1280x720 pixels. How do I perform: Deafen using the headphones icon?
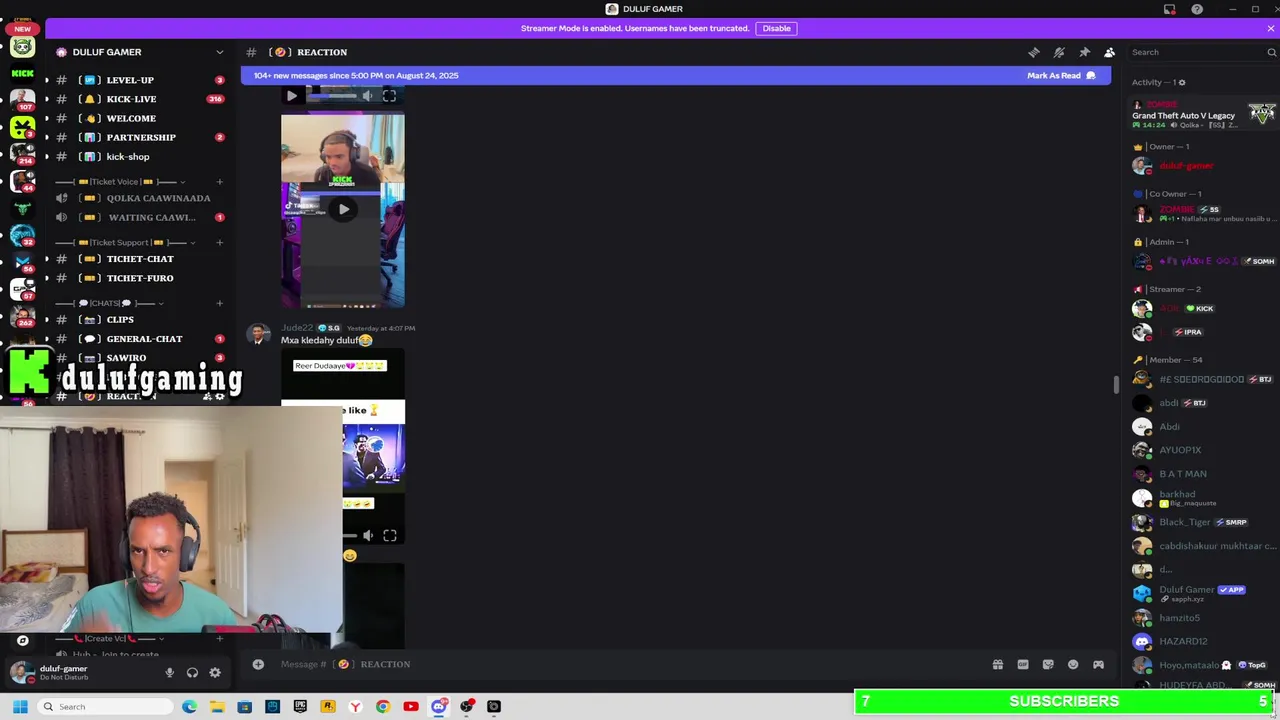point(192,673)
